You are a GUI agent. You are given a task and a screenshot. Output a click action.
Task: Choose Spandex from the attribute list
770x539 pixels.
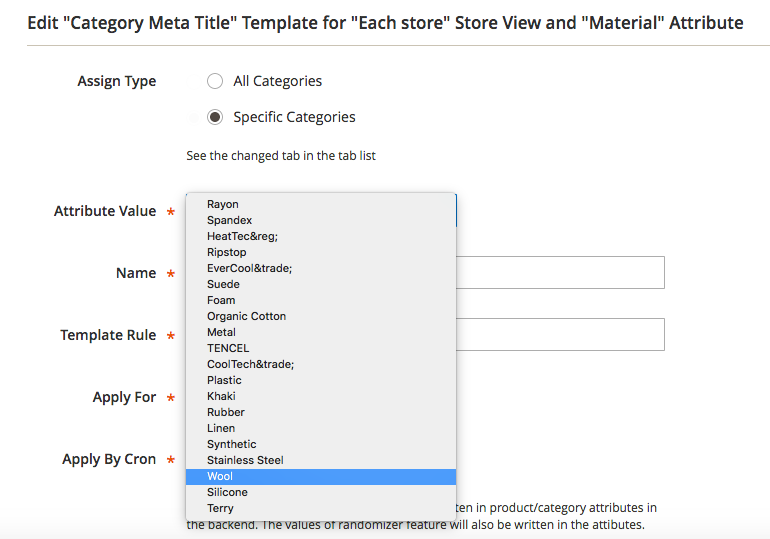pyautogui.click(x=229, y=220)
